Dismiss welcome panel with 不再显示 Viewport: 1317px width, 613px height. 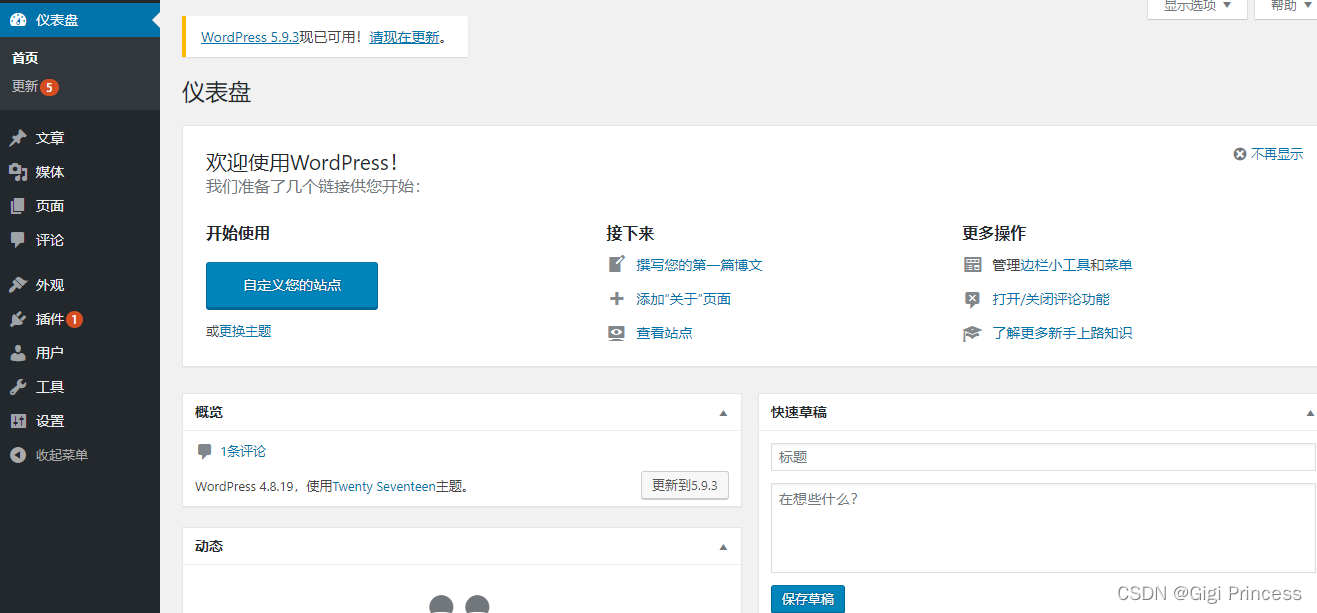1269,154
